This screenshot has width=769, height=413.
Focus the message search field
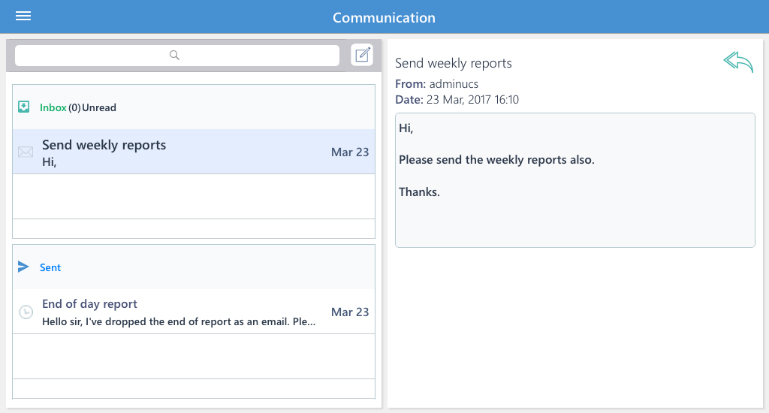[177, 55]
